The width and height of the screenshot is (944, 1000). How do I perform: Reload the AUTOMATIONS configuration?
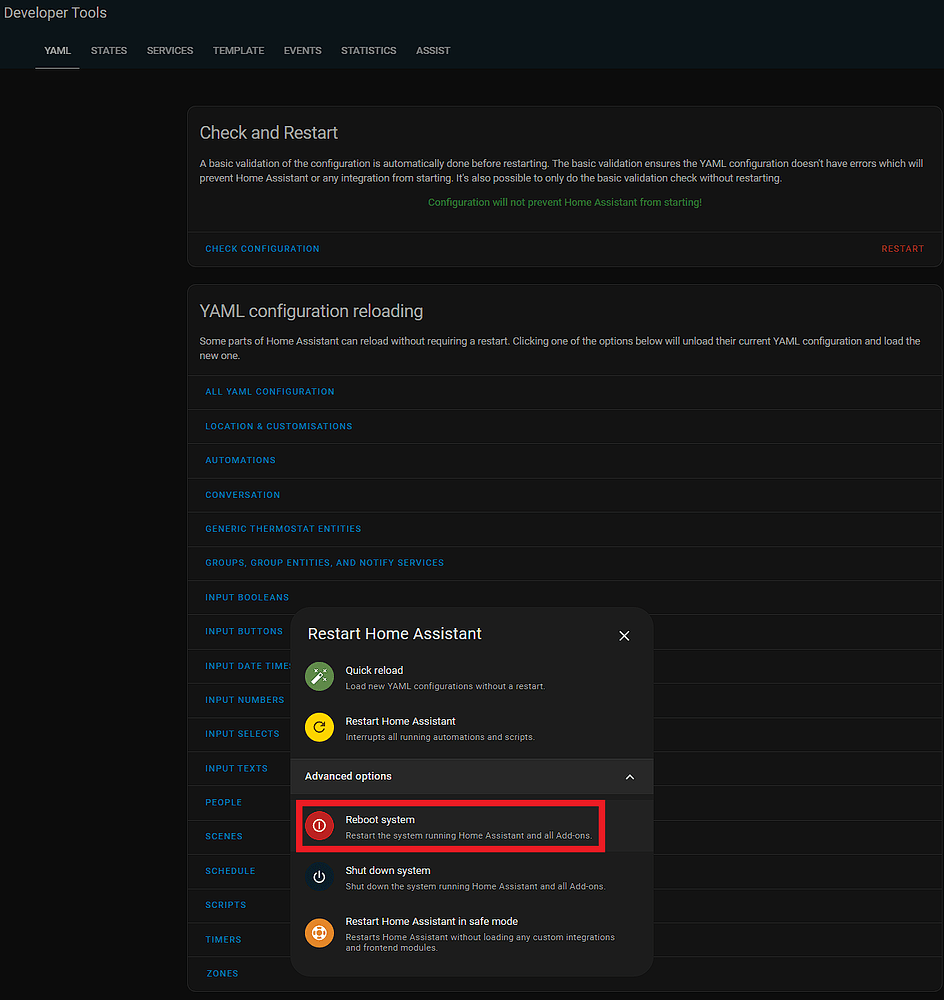[x=240, y=460]
